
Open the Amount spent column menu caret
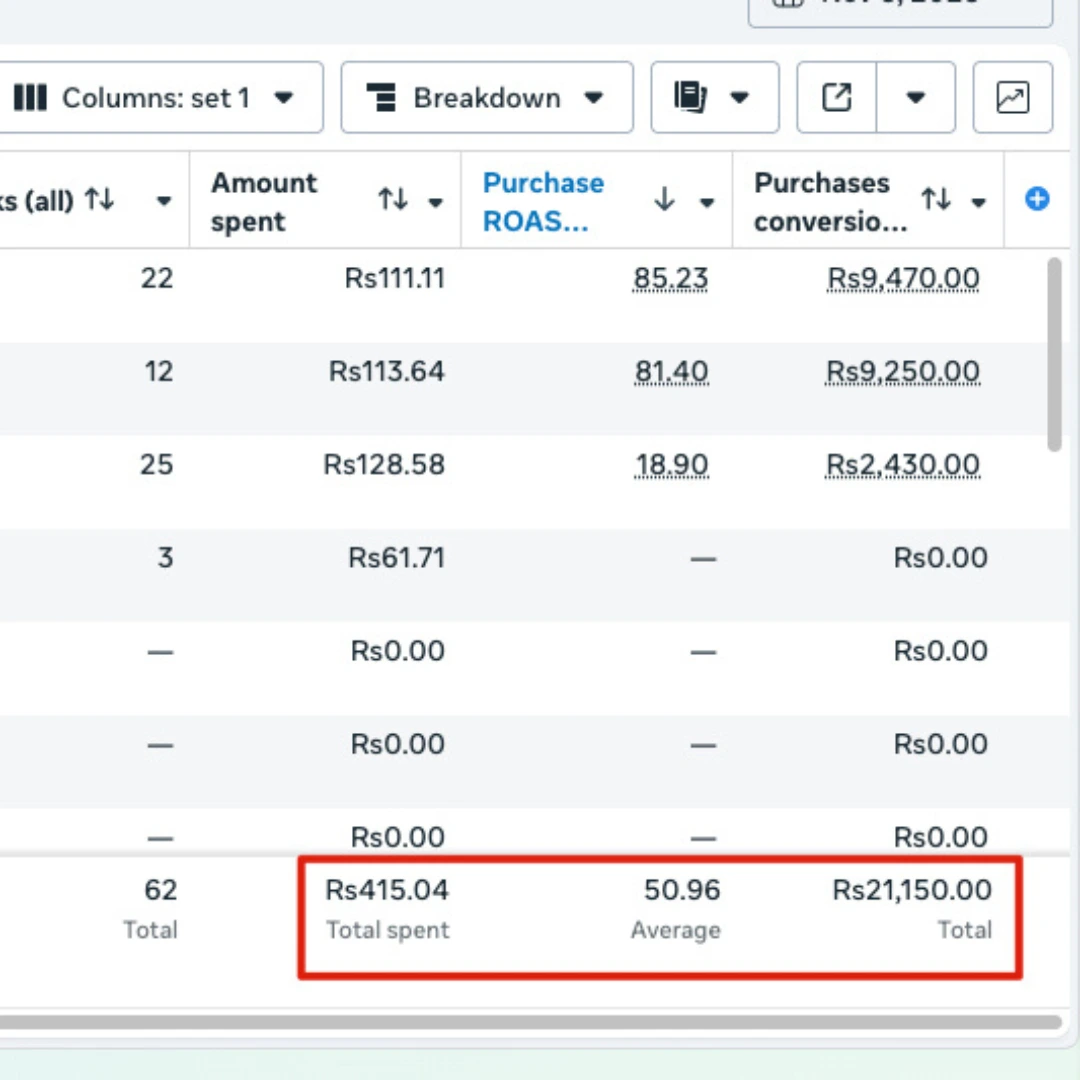[x=436, y=202]
